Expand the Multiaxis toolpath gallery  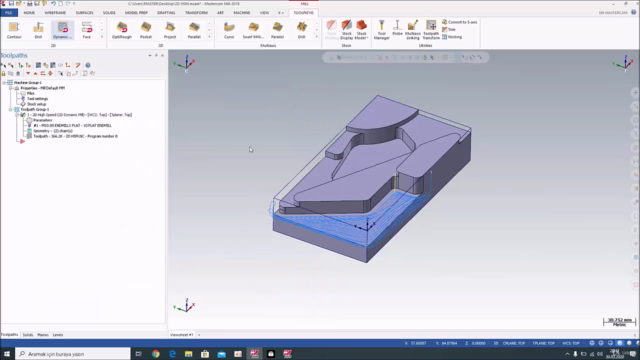[x=317, y=37]
